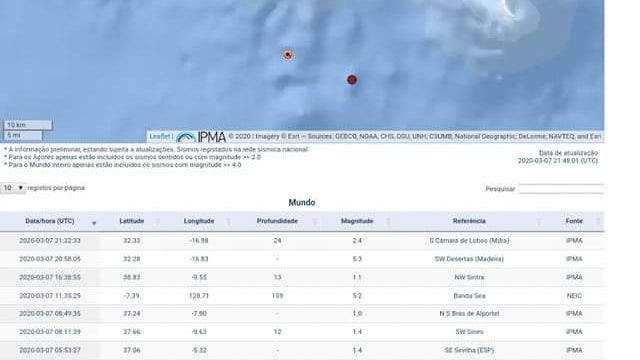The height and width of the screenshot is (360, 640).
Task: Click the large dark red earthquake marker
Action: click(352, 80)
